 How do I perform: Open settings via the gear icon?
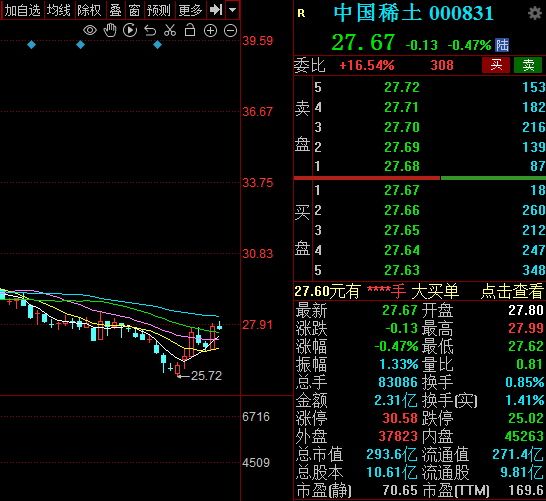535,14
